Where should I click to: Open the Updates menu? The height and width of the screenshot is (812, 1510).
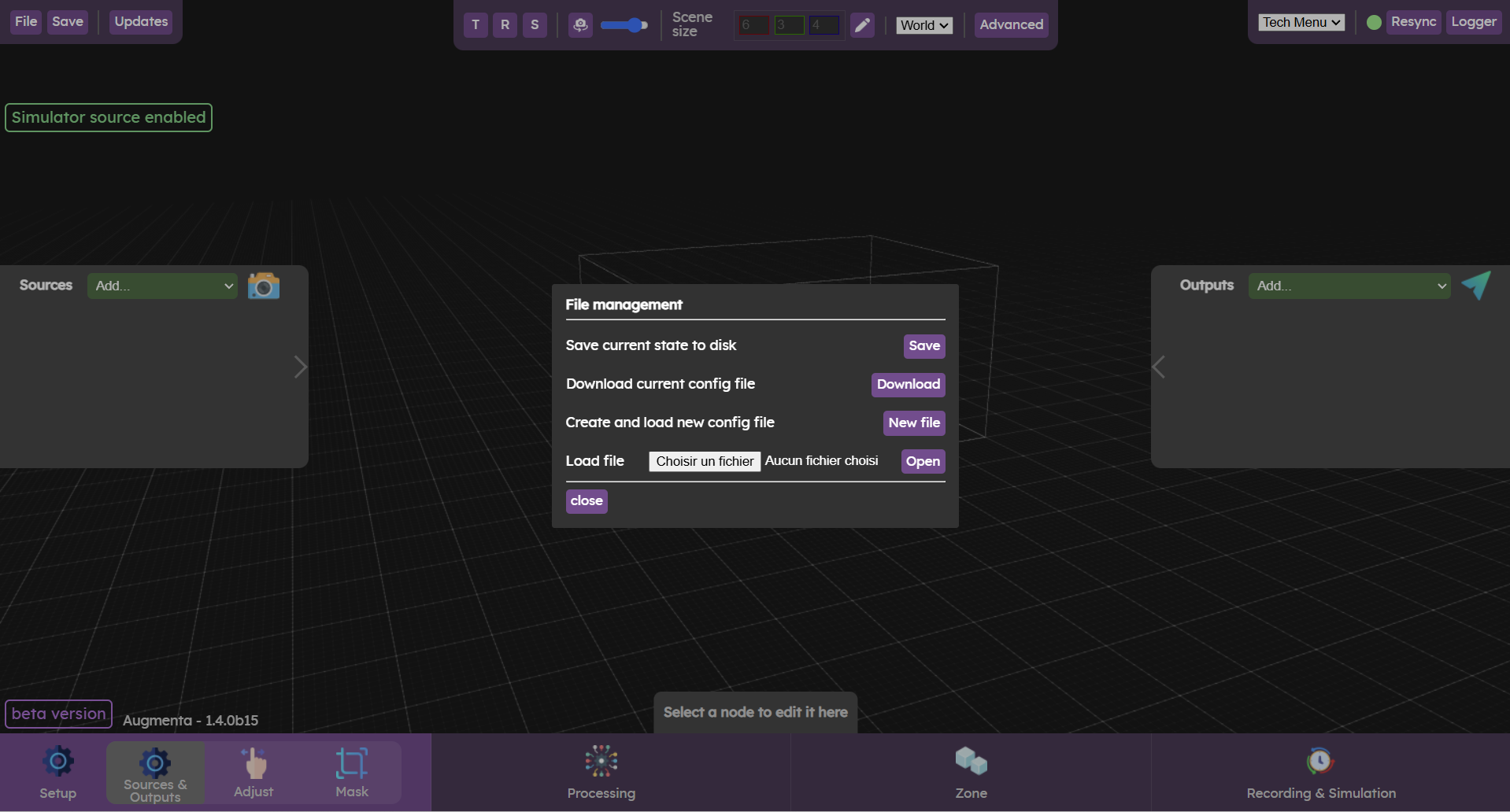[x=141, y=22]
